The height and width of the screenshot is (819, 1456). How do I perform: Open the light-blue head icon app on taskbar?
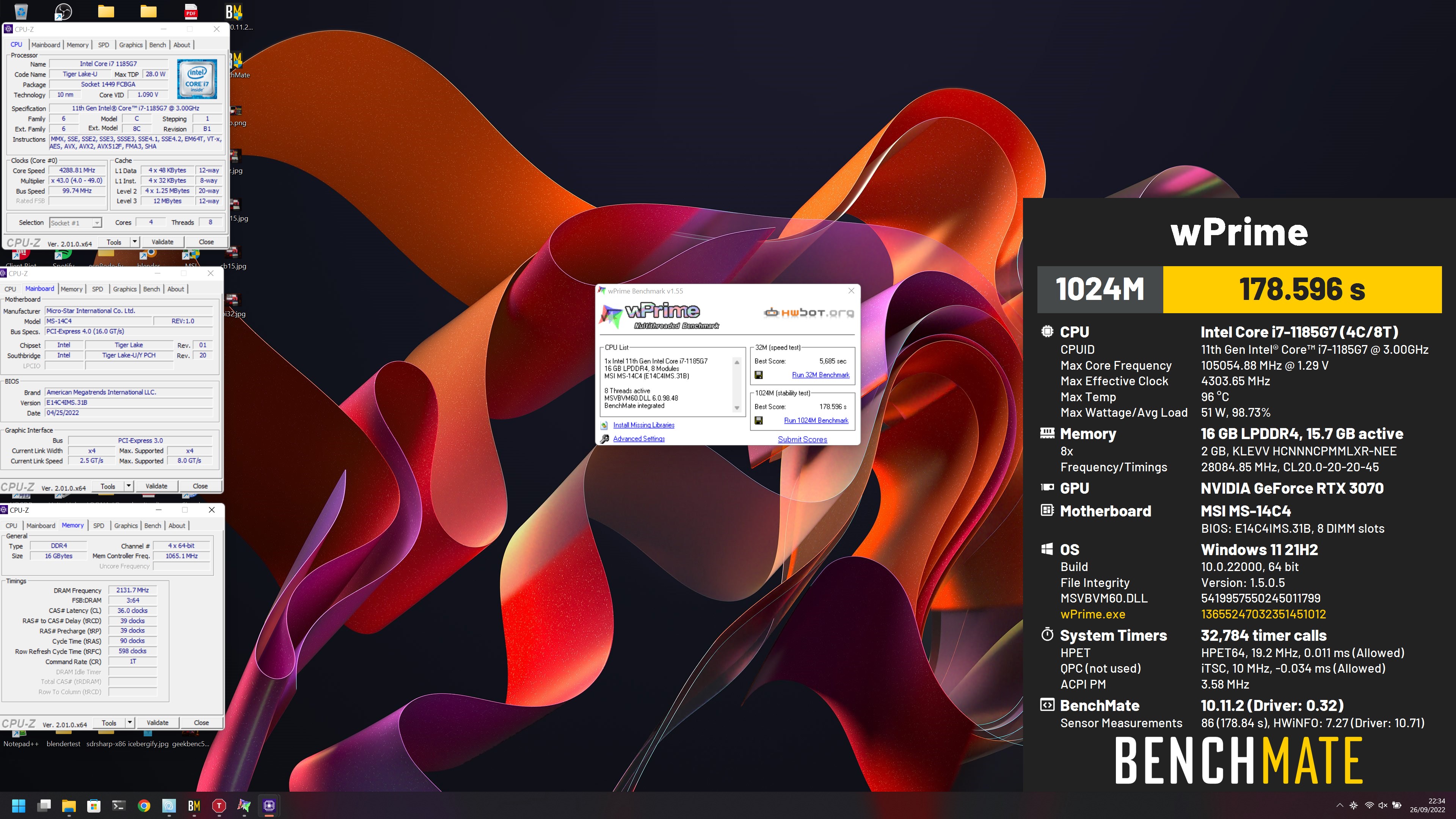(x=169, y=805)
